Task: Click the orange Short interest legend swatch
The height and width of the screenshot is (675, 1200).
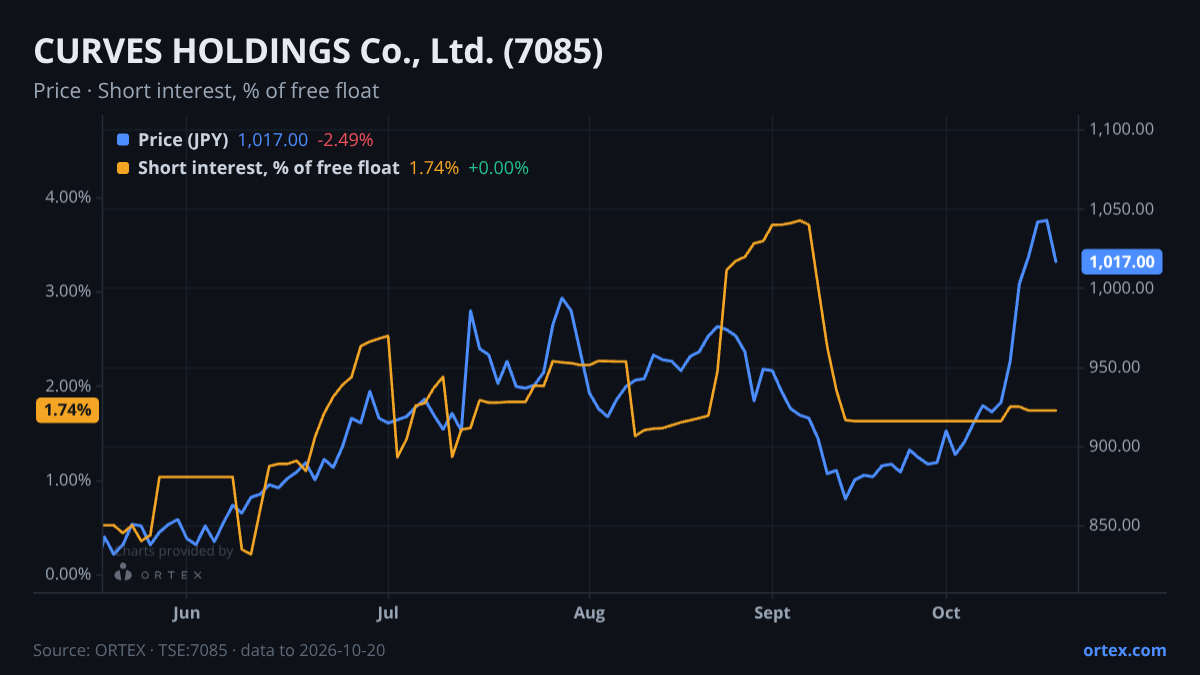Action: coord(123,168)
